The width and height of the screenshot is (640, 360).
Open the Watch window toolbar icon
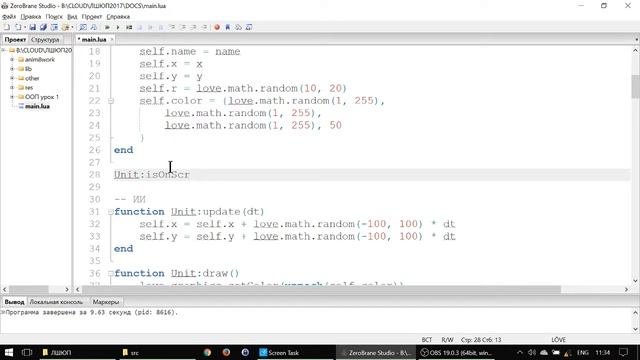pos(249,27)
